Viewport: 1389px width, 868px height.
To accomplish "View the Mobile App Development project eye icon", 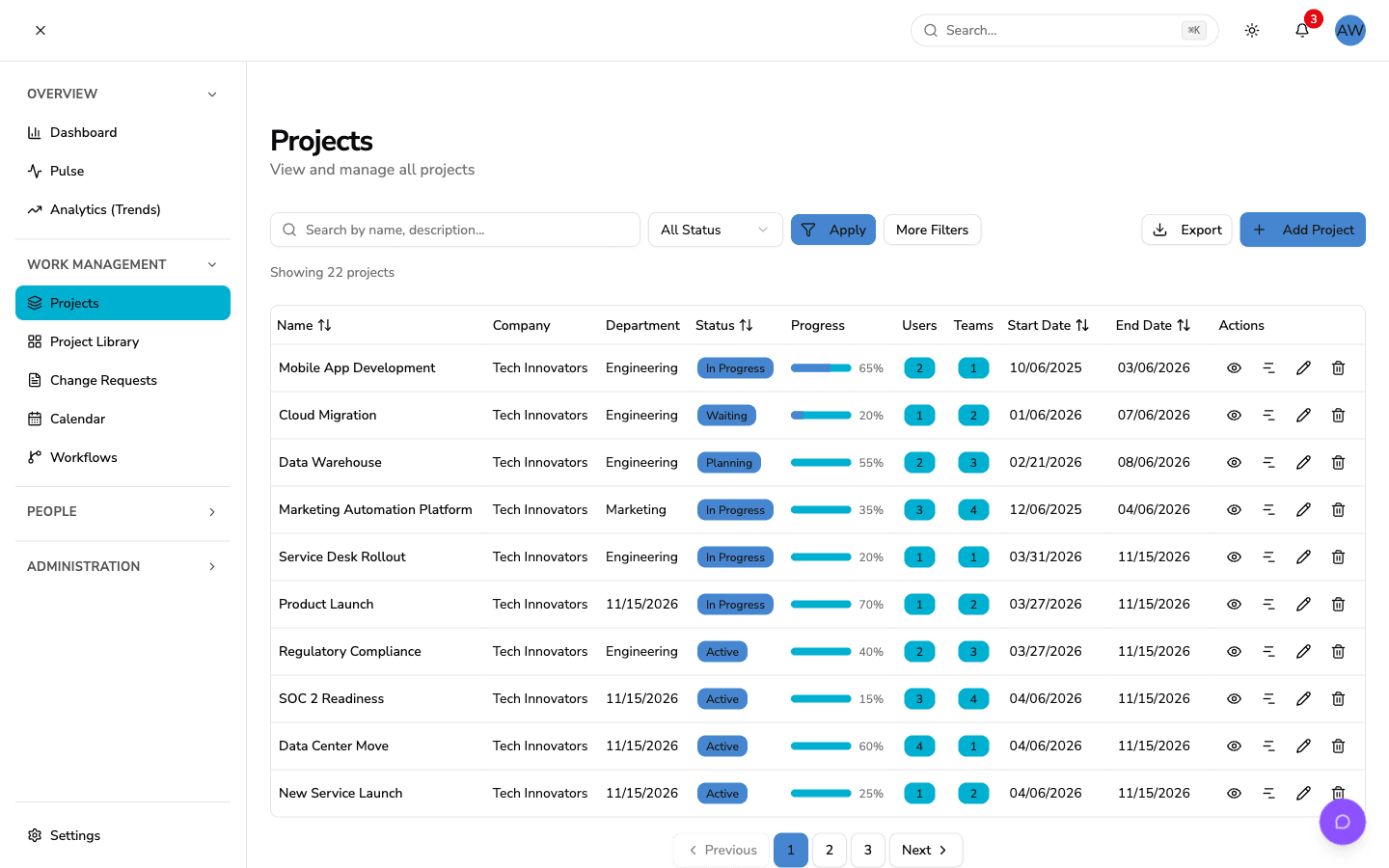I will (x=1234, y=367).
